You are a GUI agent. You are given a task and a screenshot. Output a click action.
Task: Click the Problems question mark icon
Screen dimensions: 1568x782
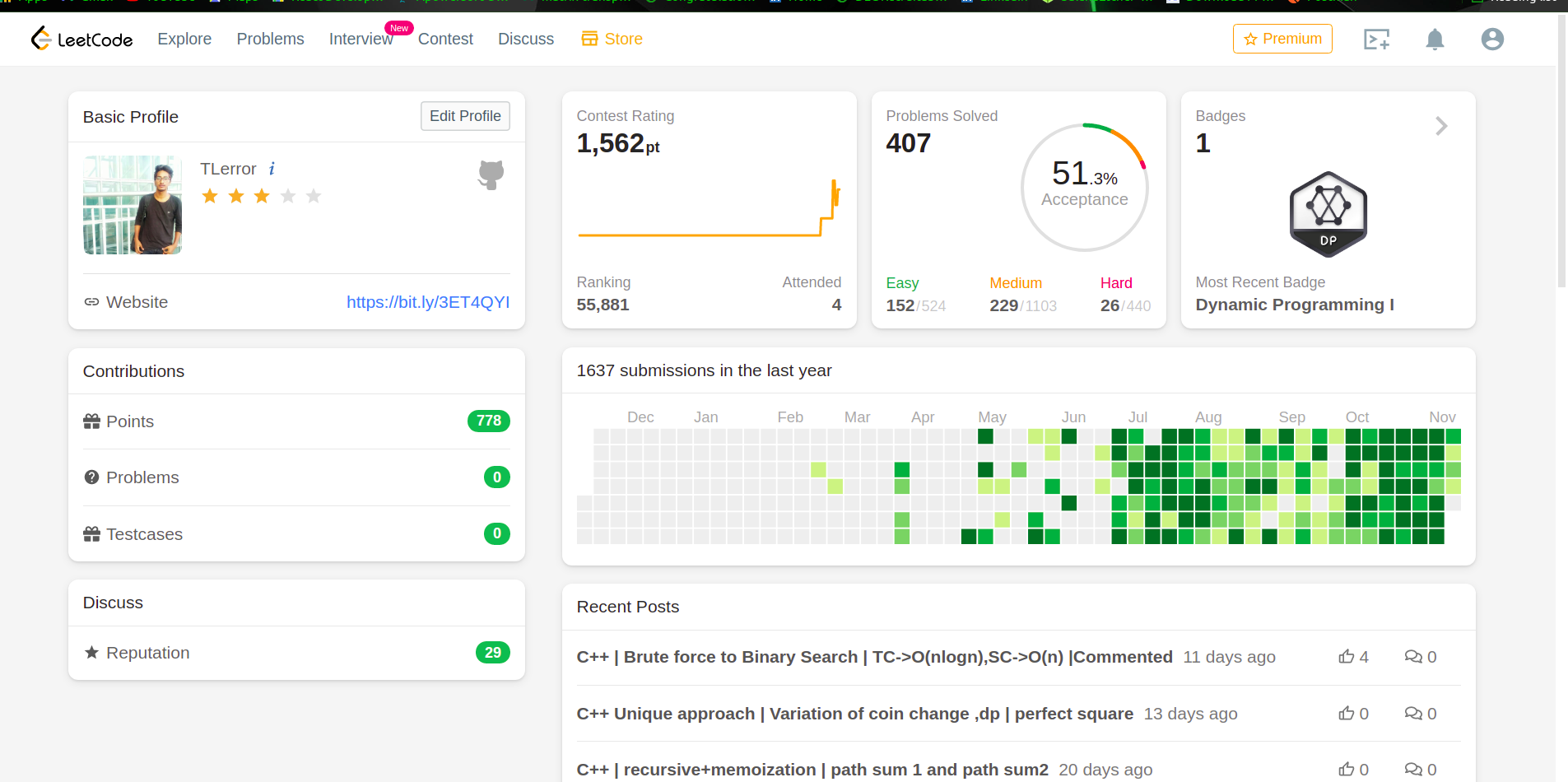pos(91,477)
